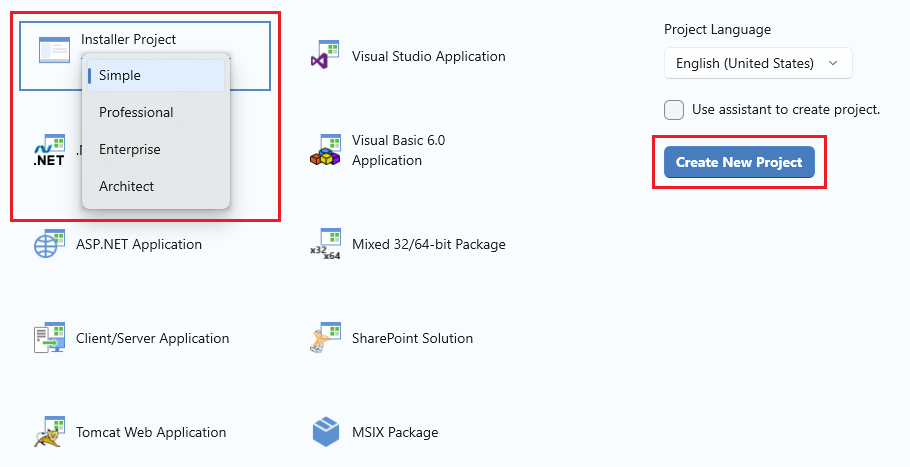Select Enterprise in the popup menu
910x467 pixels.
tap(156, 150)
